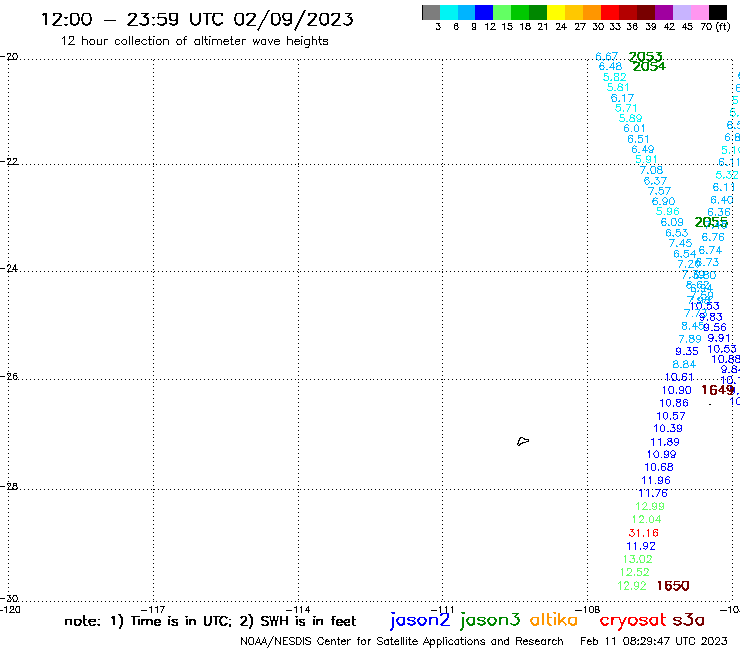
Task: Select the value 6.01 on the track
Action: (634, 128)
